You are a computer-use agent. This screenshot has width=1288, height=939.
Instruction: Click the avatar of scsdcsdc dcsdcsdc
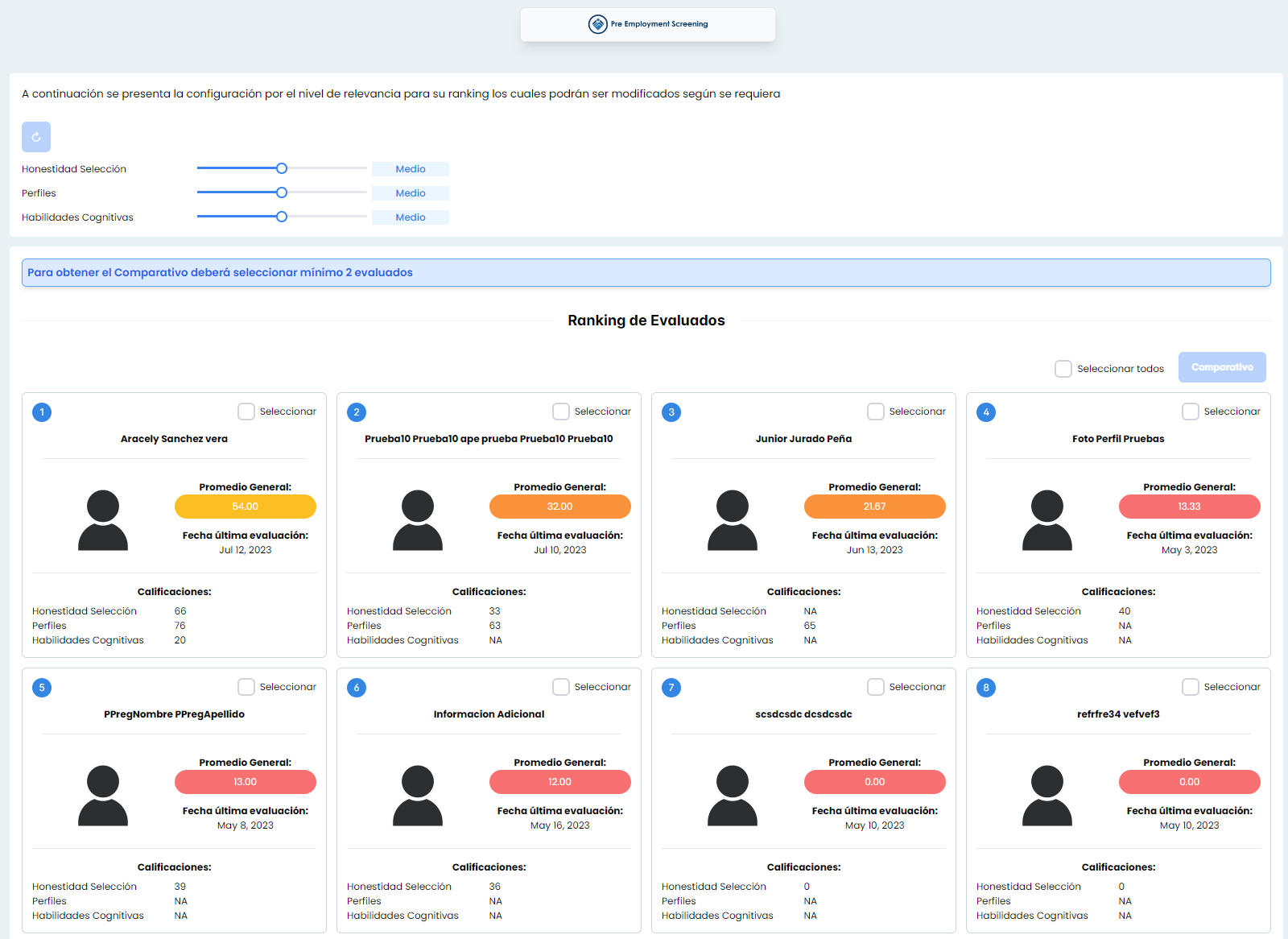click(x=732, y=796)
